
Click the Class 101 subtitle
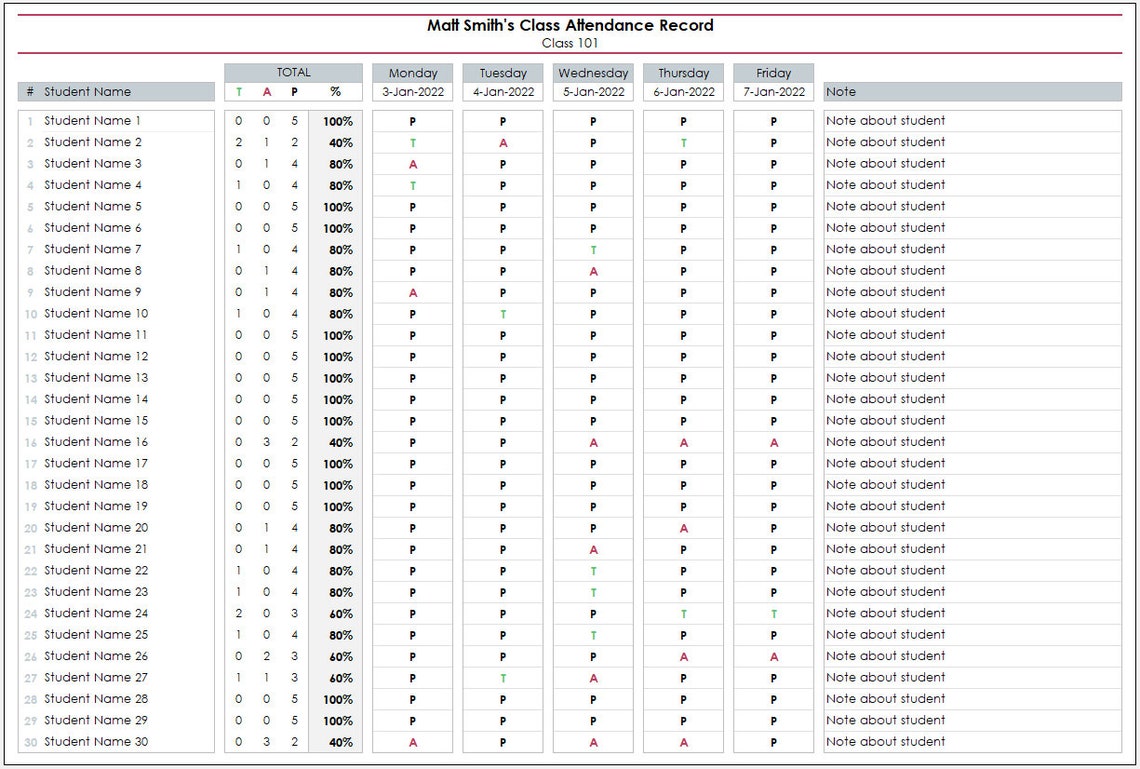point(570,43)
